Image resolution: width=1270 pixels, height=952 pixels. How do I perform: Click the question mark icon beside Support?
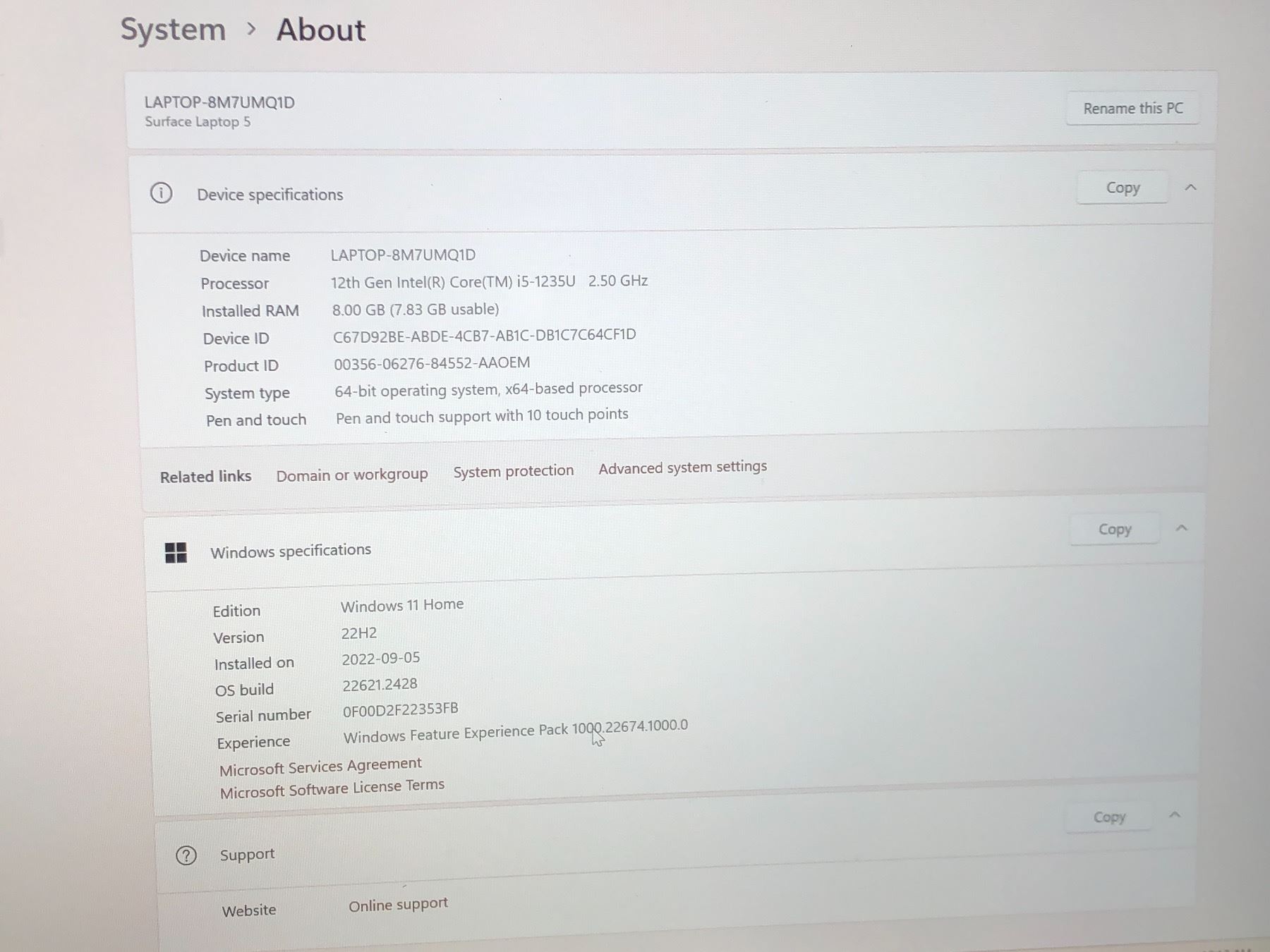186,856
